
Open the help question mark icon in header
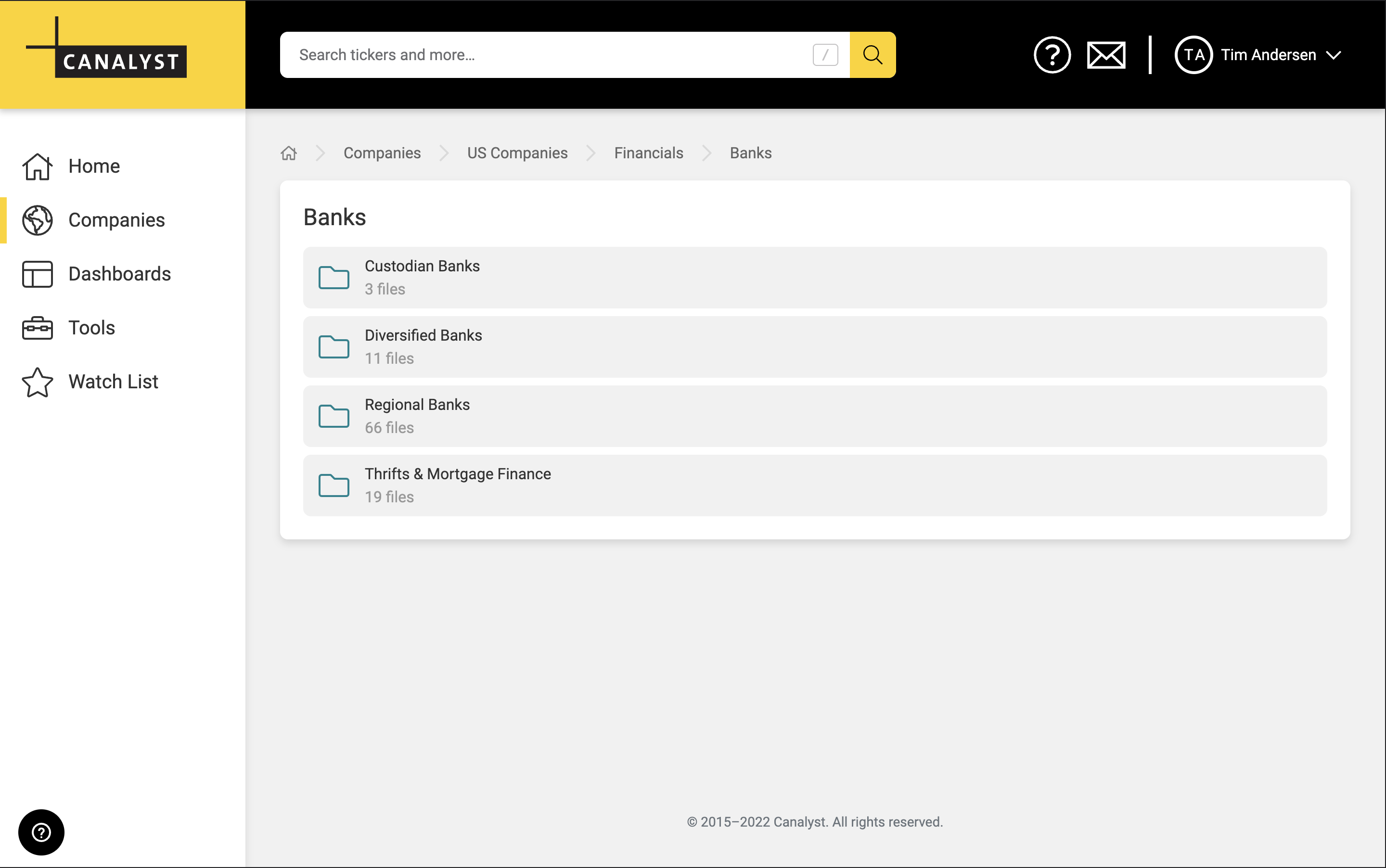[x=1052, y=55]
